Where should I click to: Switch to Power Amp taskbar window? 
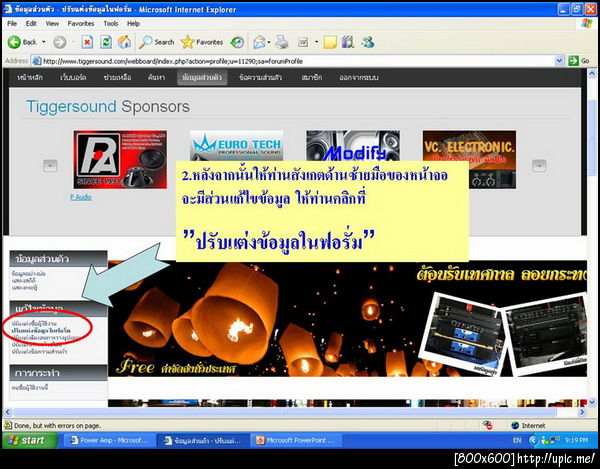pos(109,440)
